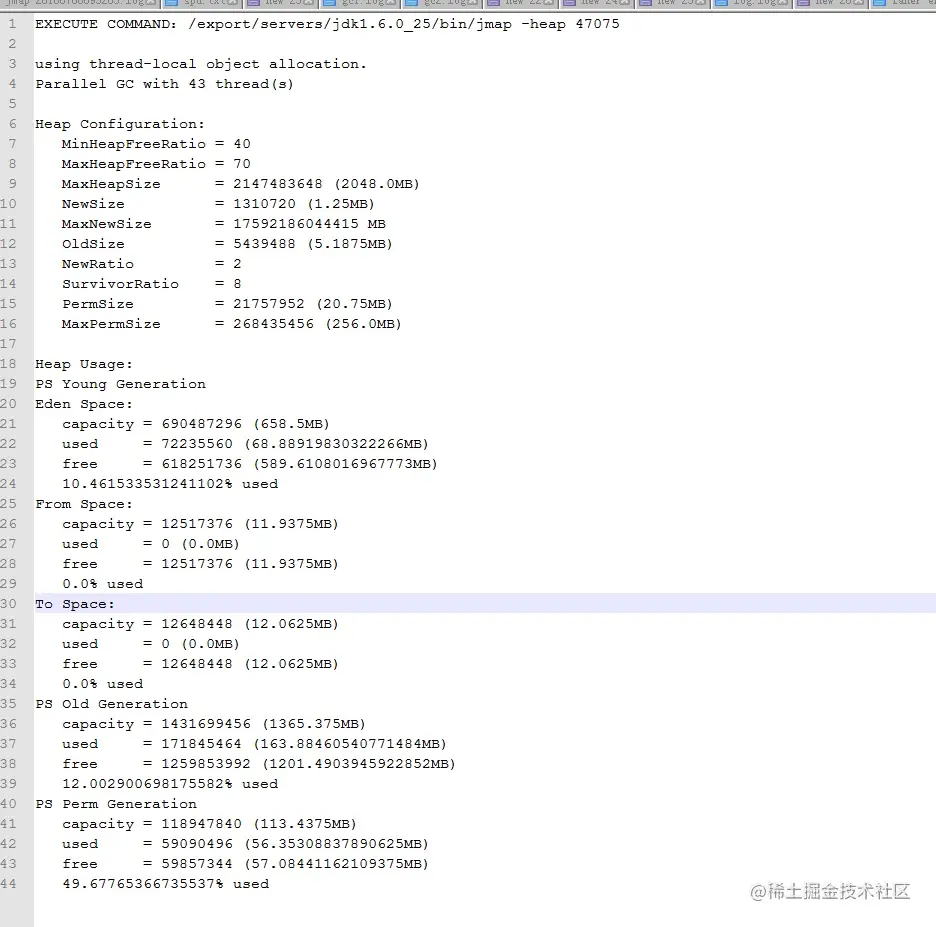Click the 'Heap Usage:' heading

pos(84,365)
